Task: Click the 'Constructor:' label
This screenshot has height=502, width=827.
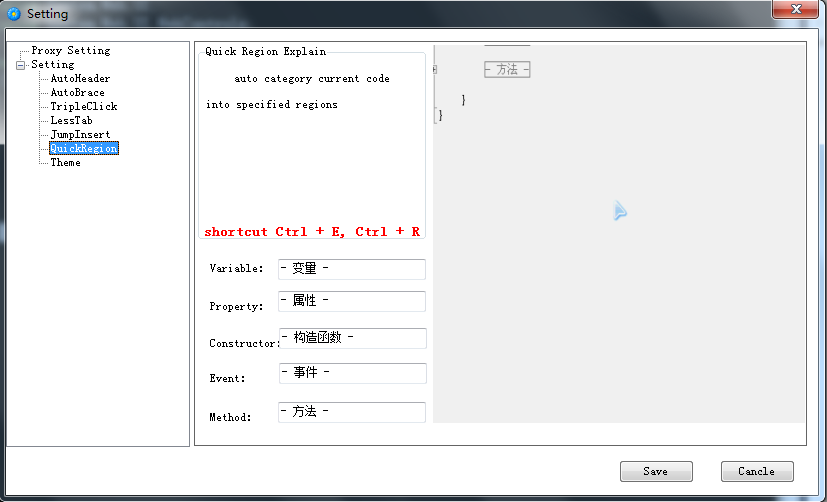Action: (244, 343)
